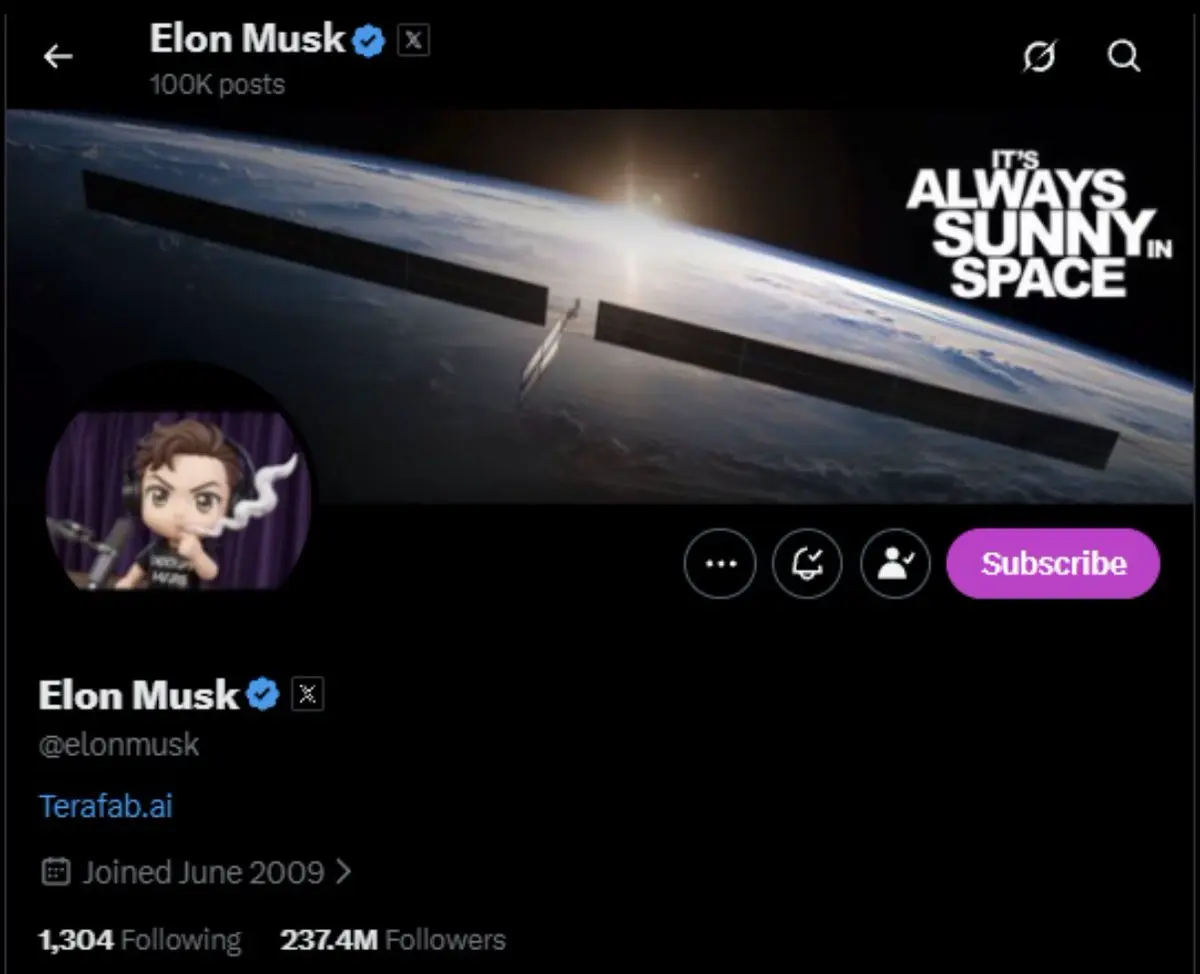Toggle post notifications bell icon

click(x=808, y=564)
